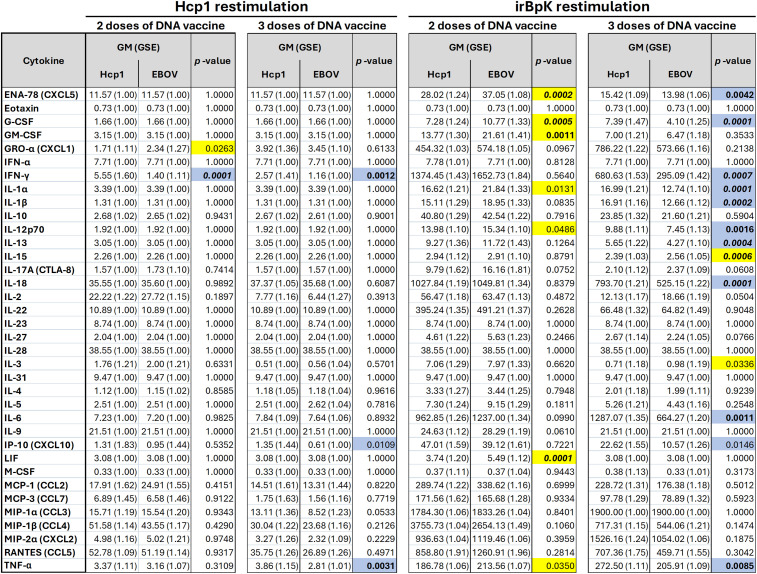This screenshot has width=757, height=574.
Task: Click the Cytokine column header cell
Action: pos(43,61)
